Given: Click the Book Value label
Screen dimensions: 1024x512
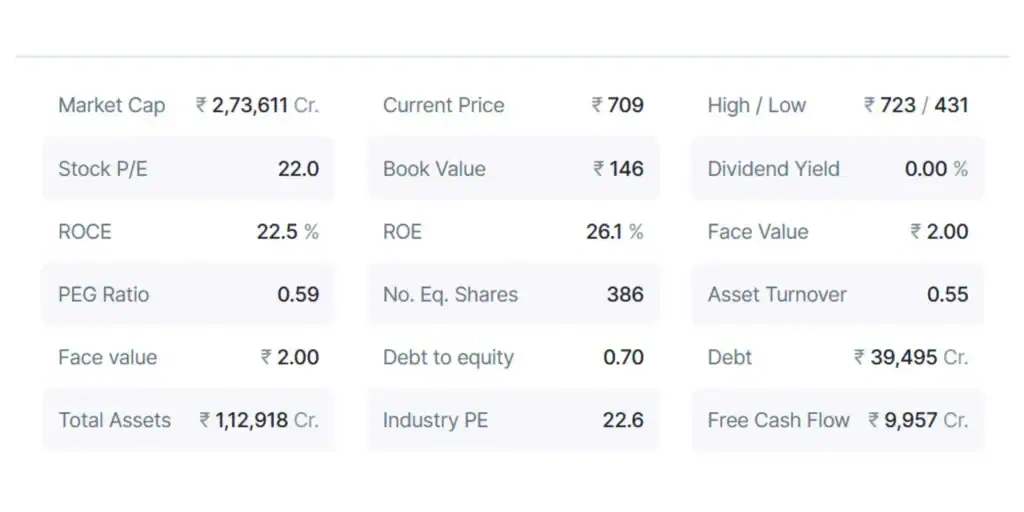Looking at the screenshot, I should [x=434, y=169].
